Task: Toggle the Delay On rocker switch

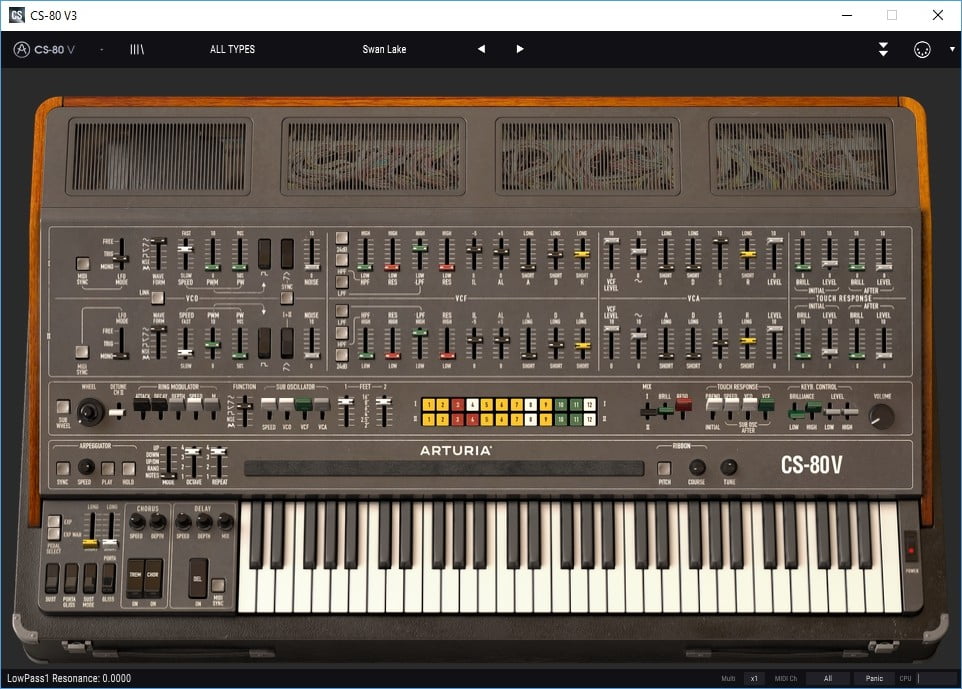Action: pyautogui.click(x=198, y=577)
